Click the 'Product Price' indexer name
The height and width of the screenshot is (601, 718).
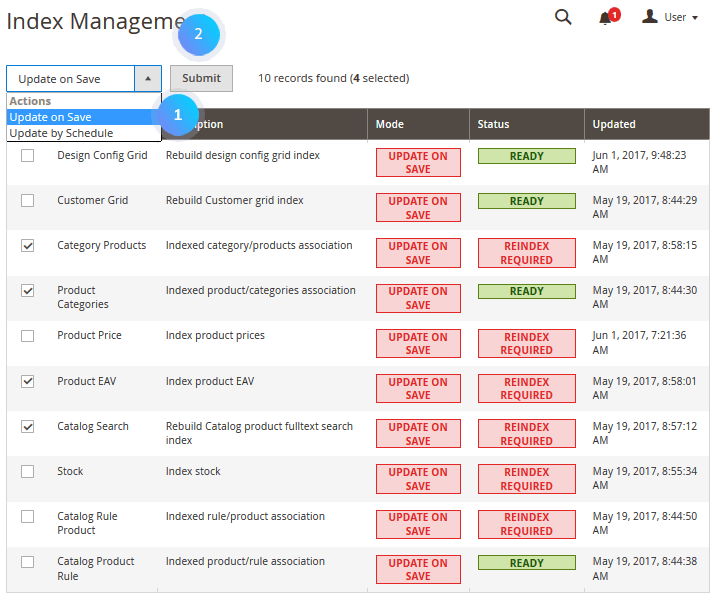click(89, 335)
